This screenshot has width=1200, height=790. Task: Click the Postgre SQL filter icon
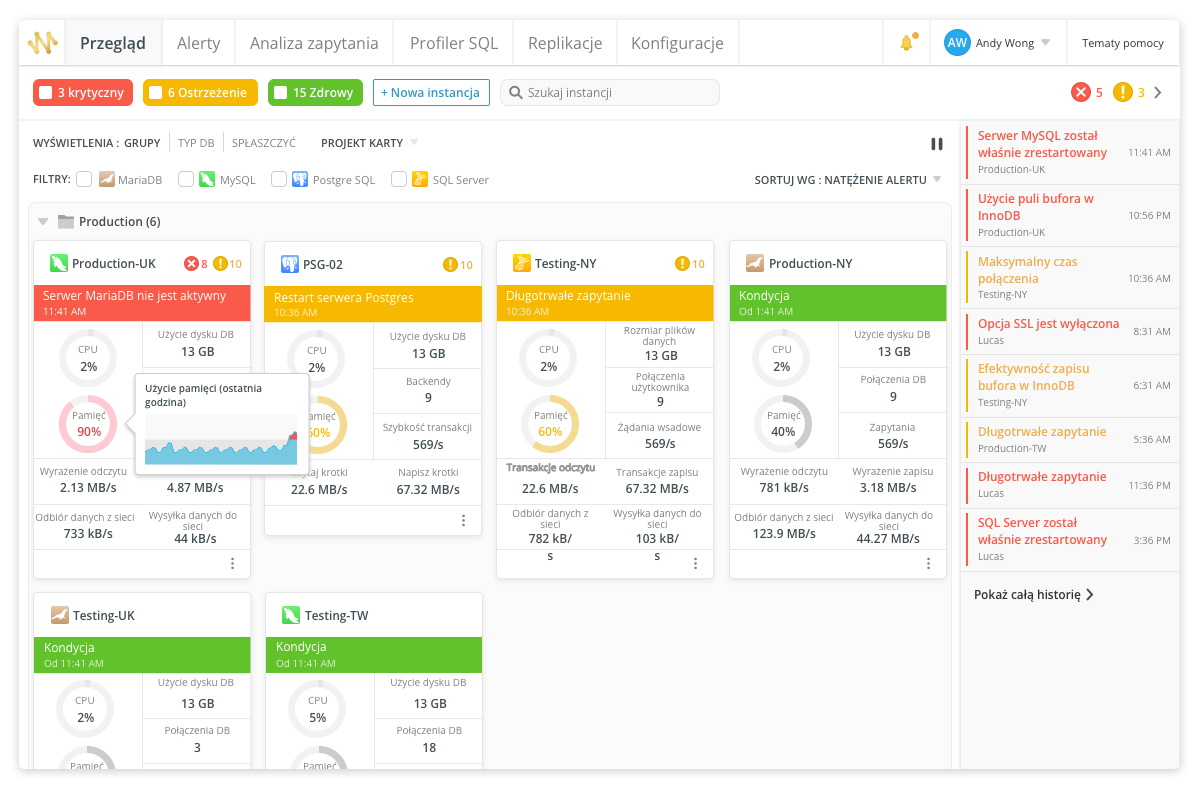coord(300,180)
